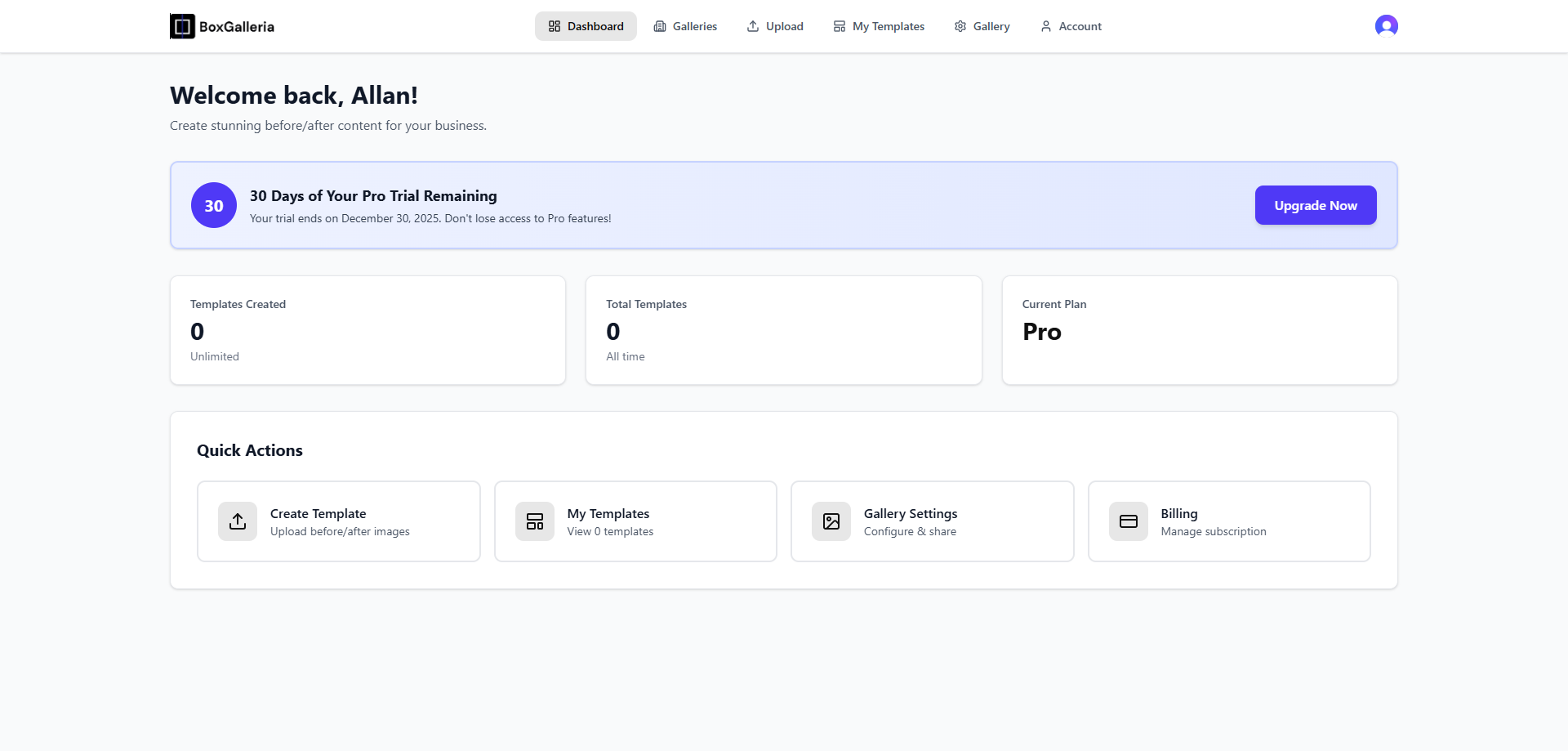The image size is (1568, 751).
Task: Click the 30-day trial countdown badge
Action: point(212,205)
